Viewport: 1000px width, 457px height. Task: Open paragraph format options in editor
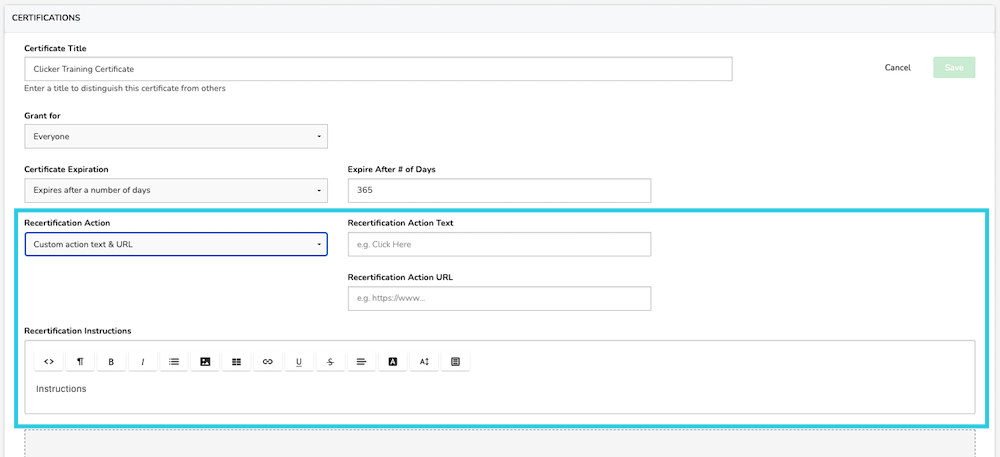pos(80,361)
